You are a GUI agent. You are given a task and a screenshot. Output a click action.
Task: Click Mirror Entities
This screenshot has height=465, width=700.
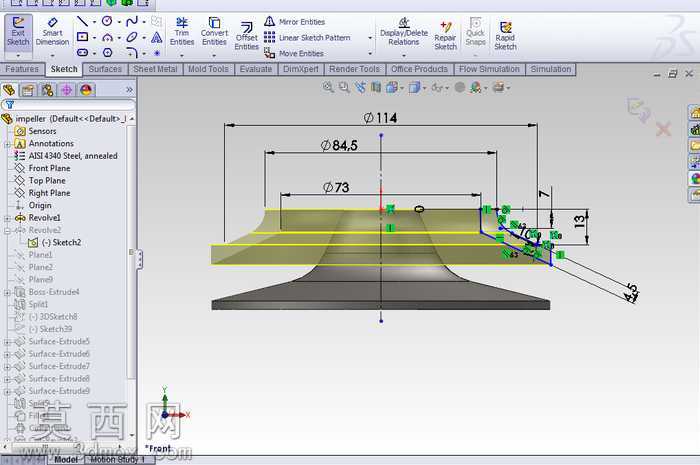click(295, 21)
